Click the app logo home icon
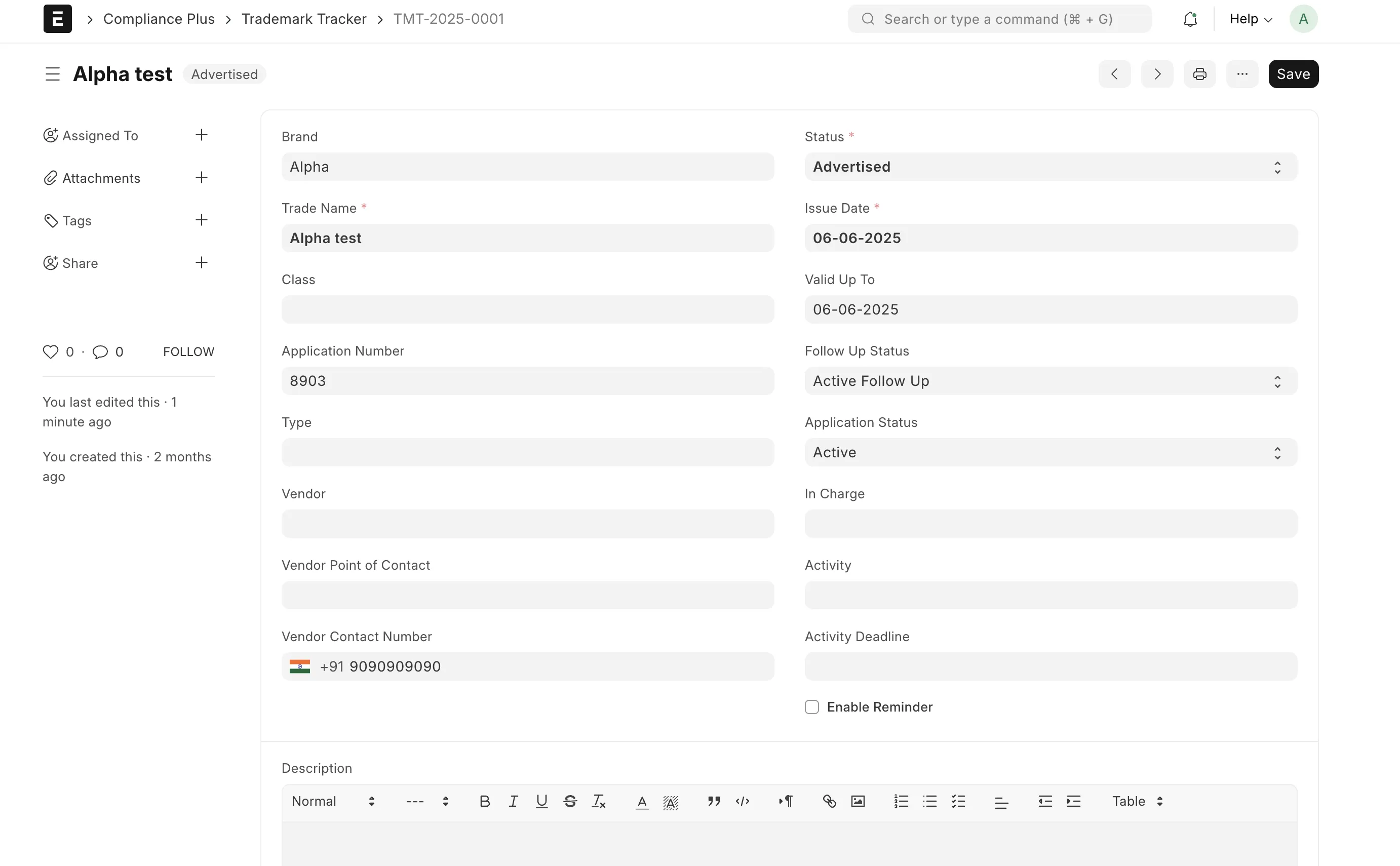Image resolution: width=1400 pixels, height=866 pixels. pyautogui.click(x=57, y=19)
